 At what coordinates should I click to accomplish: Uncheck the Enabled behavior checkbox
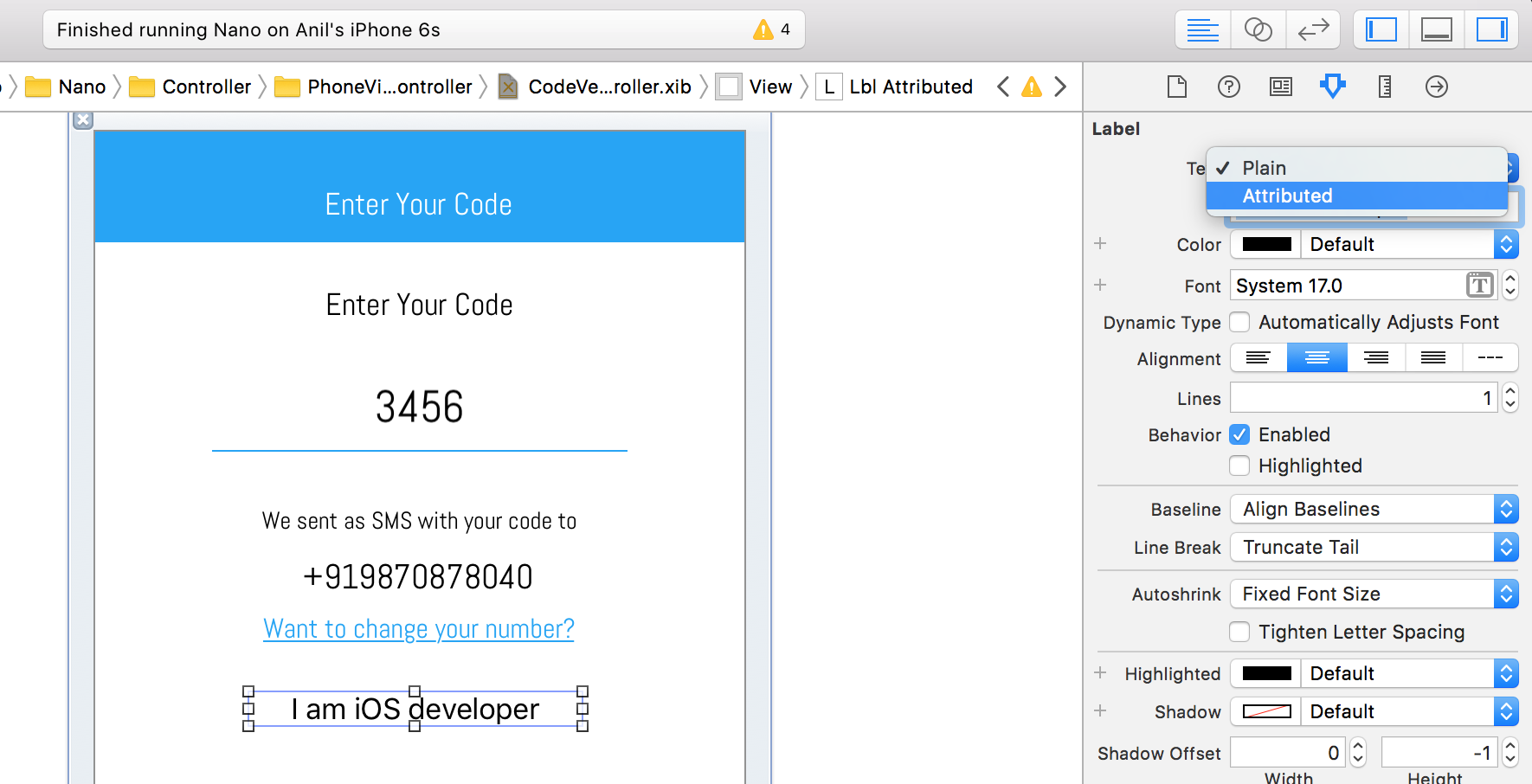point(1239,434)
